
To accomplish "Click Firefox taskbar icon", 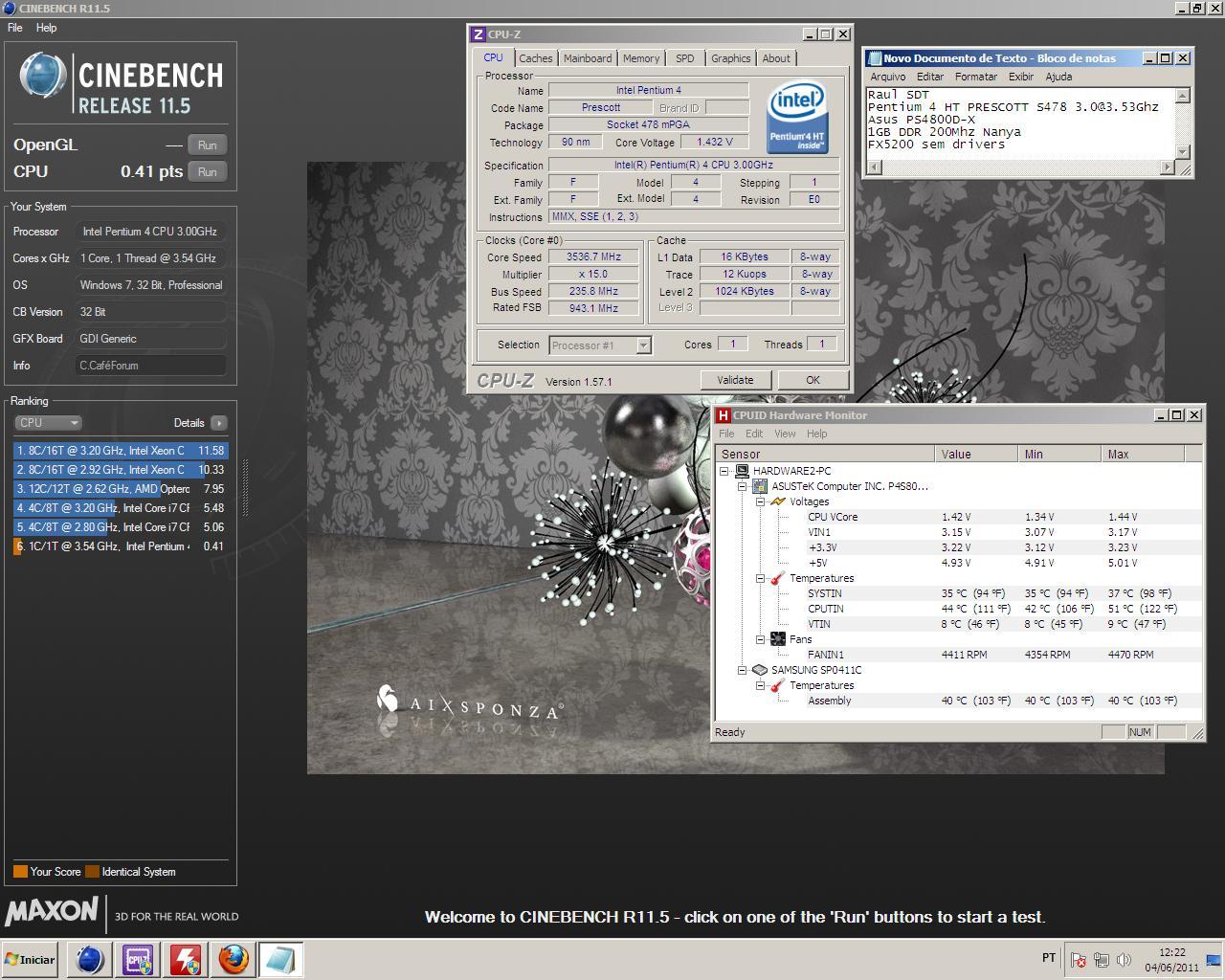I will [233, 959].
